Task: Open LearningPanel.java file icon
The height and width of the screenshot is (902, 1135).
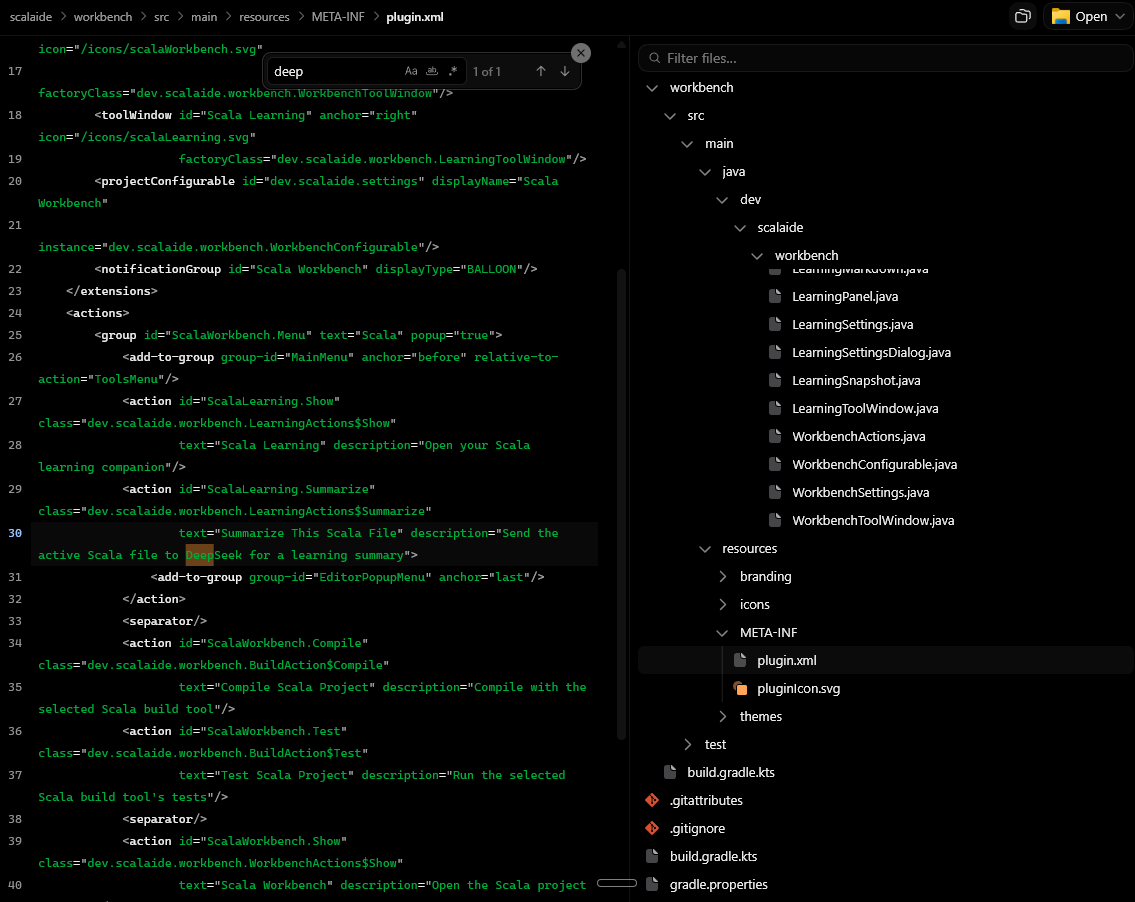Action: 775,296
